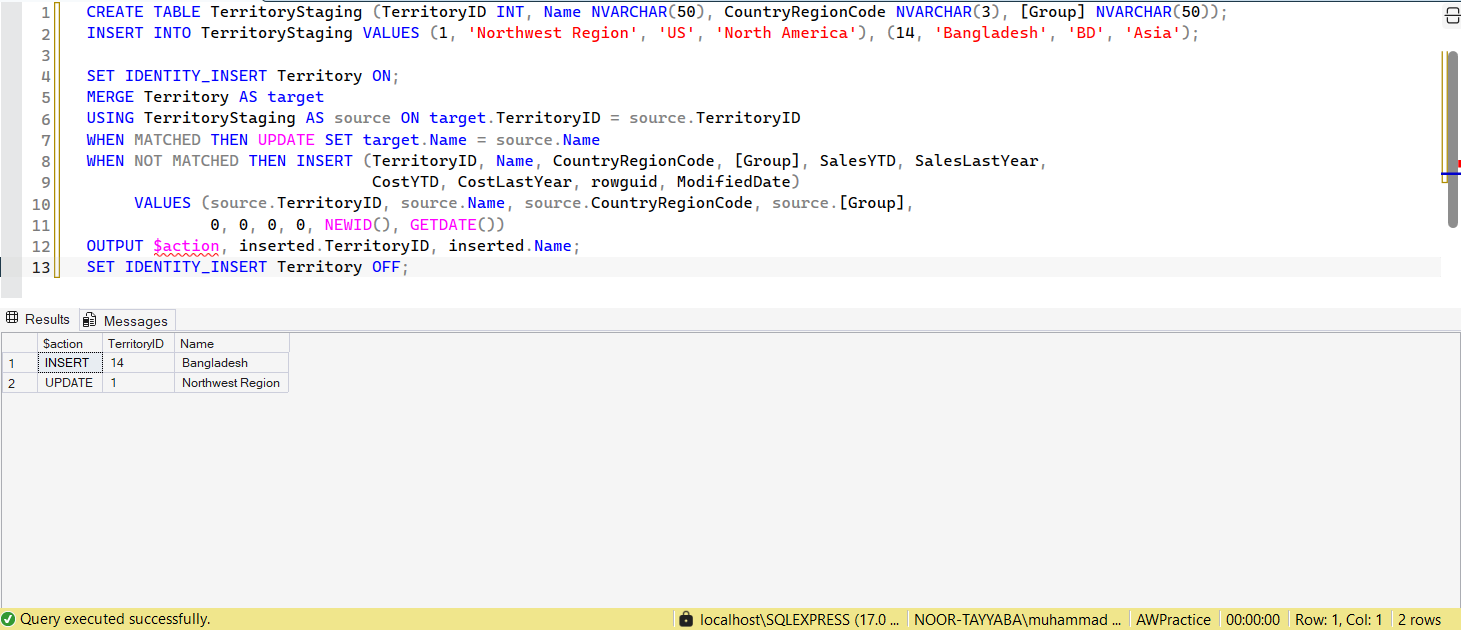
Task: Click the '2 rows' status entry
Action: pyautogui.click(x=1419, y=619)
